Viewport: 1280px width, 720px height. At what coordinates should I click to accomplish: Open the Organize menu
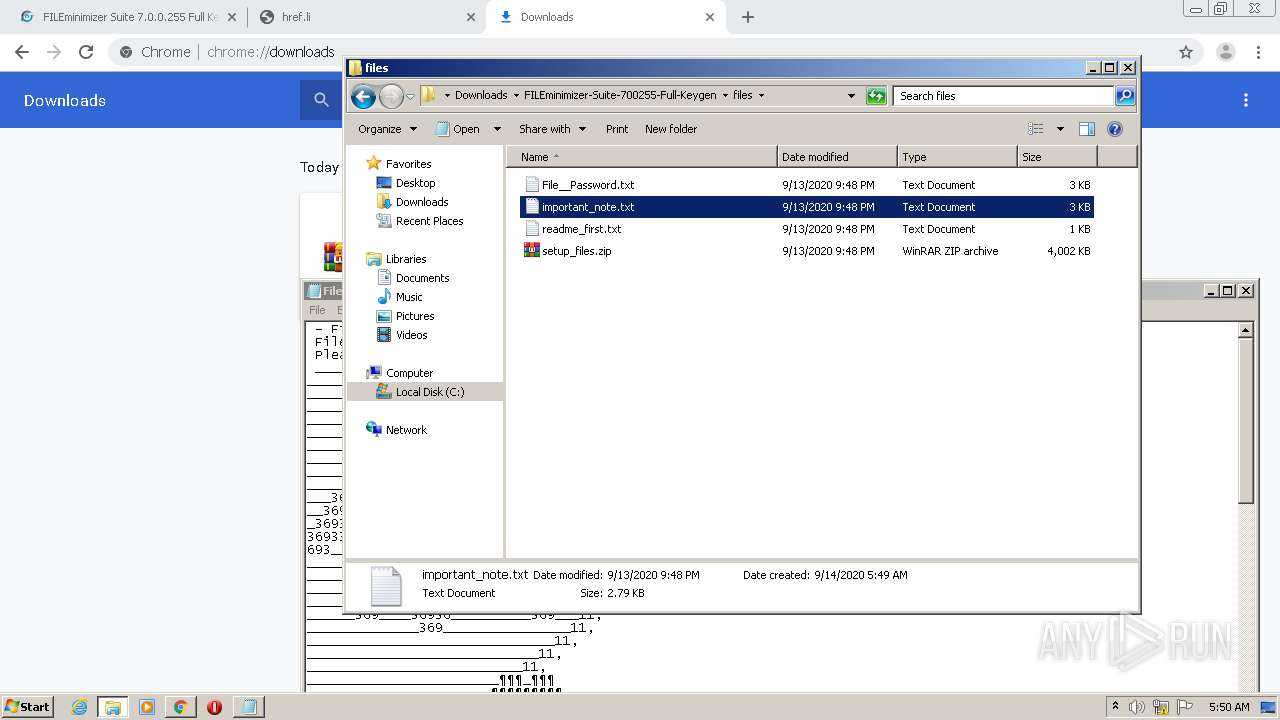[x=387, y=129]
